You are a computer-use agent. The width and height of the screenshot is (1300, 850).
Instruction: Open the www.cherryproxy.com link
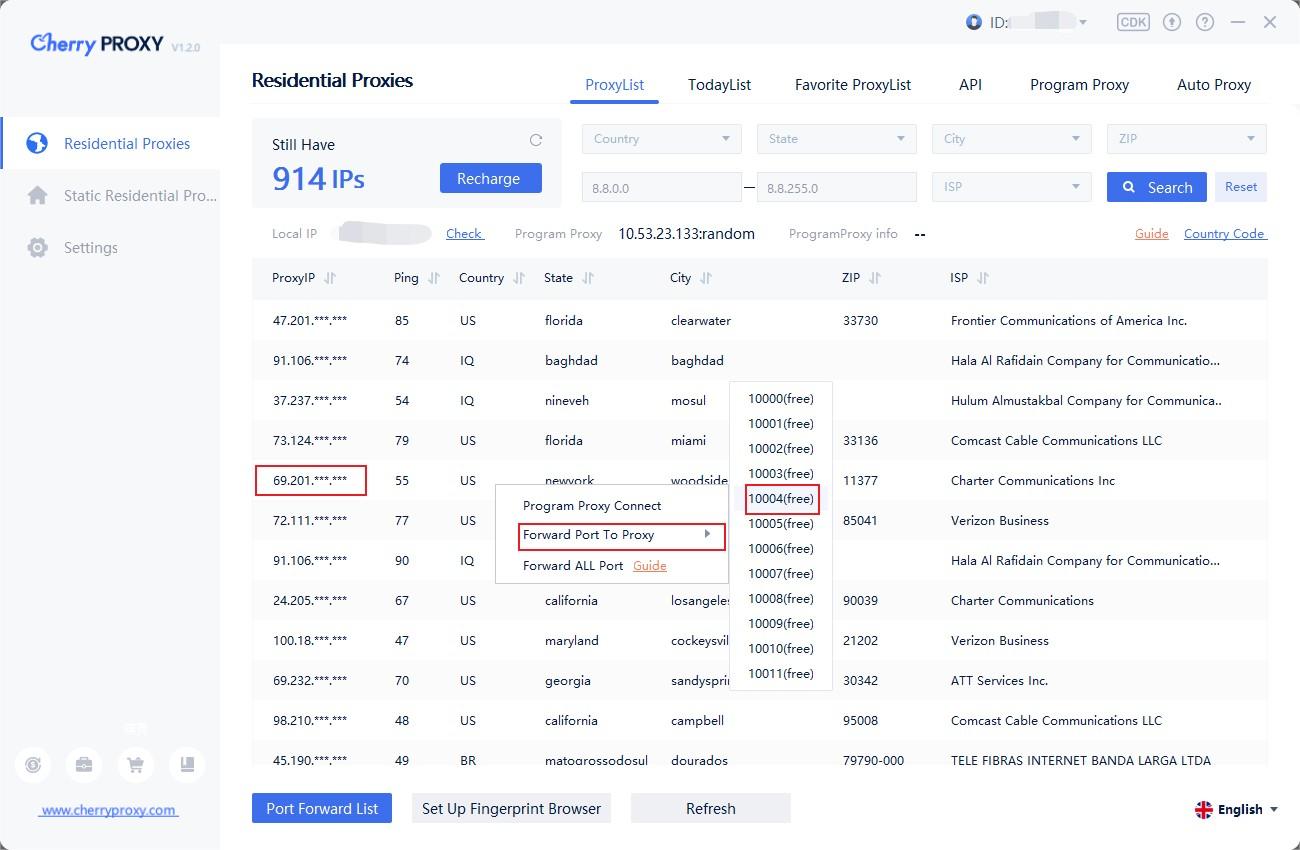(108, 810)
